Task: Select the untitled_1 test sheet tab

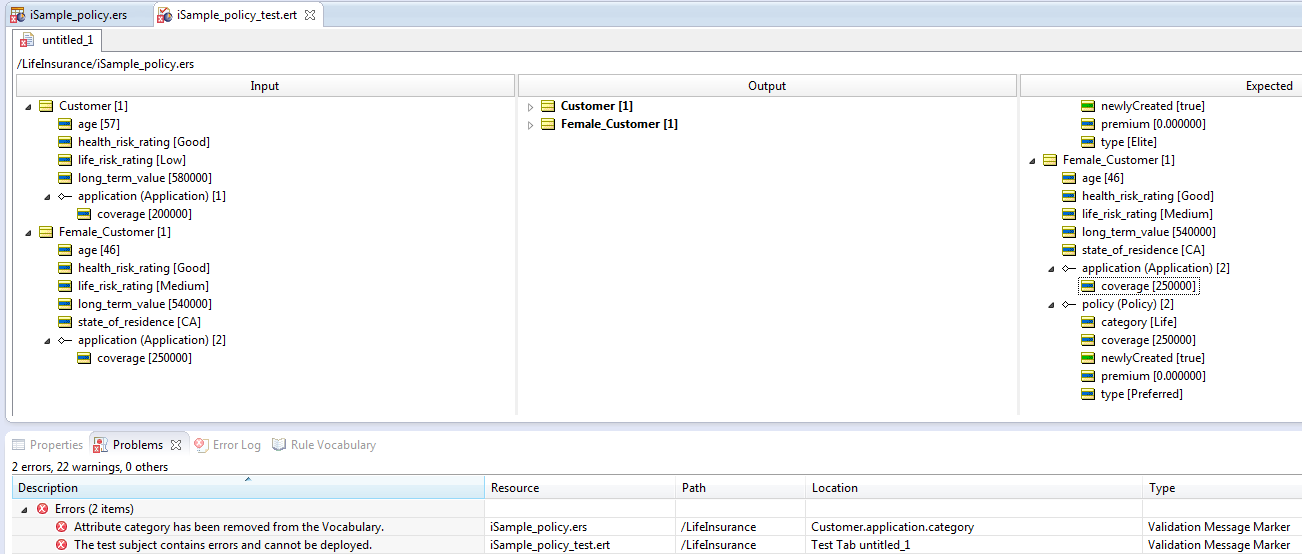Action: click(58, 40)
